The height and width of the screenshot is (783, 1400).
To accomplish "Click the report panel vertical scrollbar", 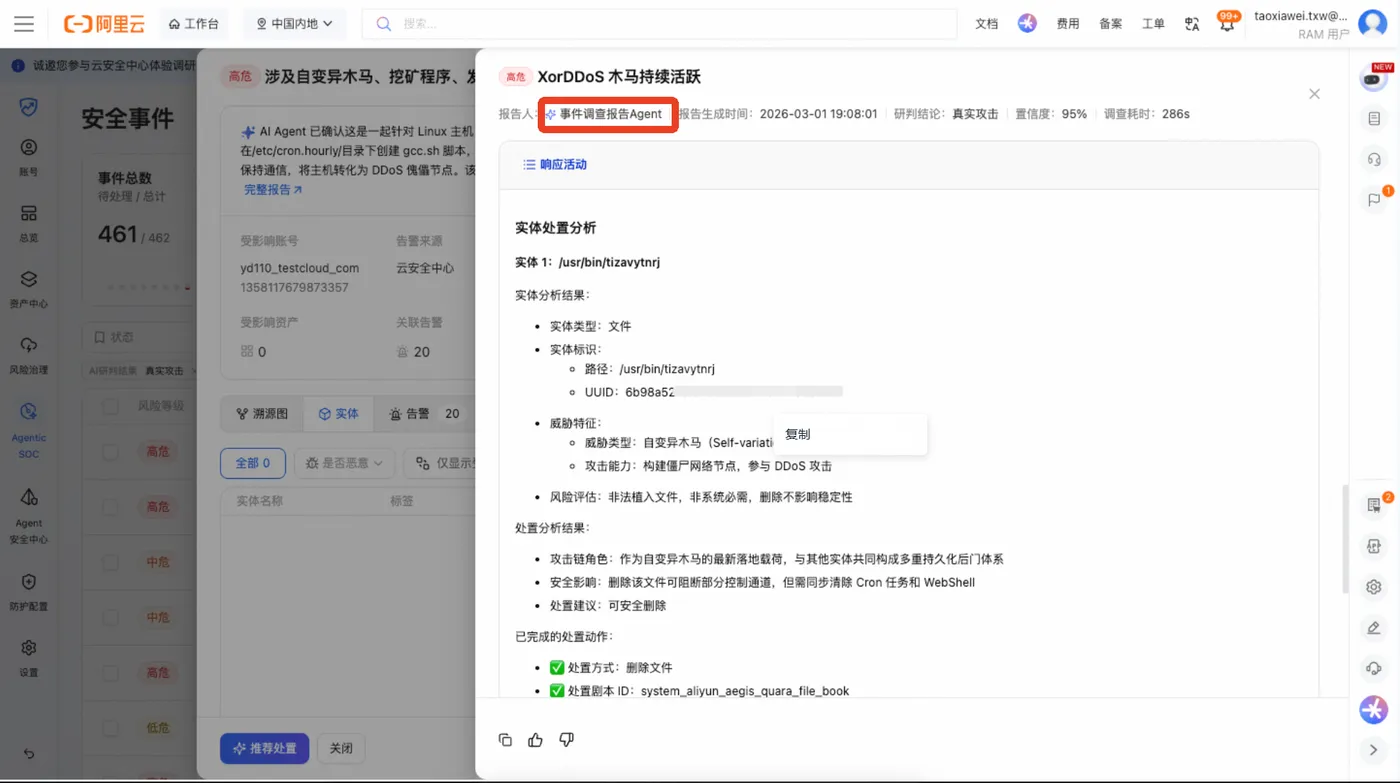I will pos(1346,540).
